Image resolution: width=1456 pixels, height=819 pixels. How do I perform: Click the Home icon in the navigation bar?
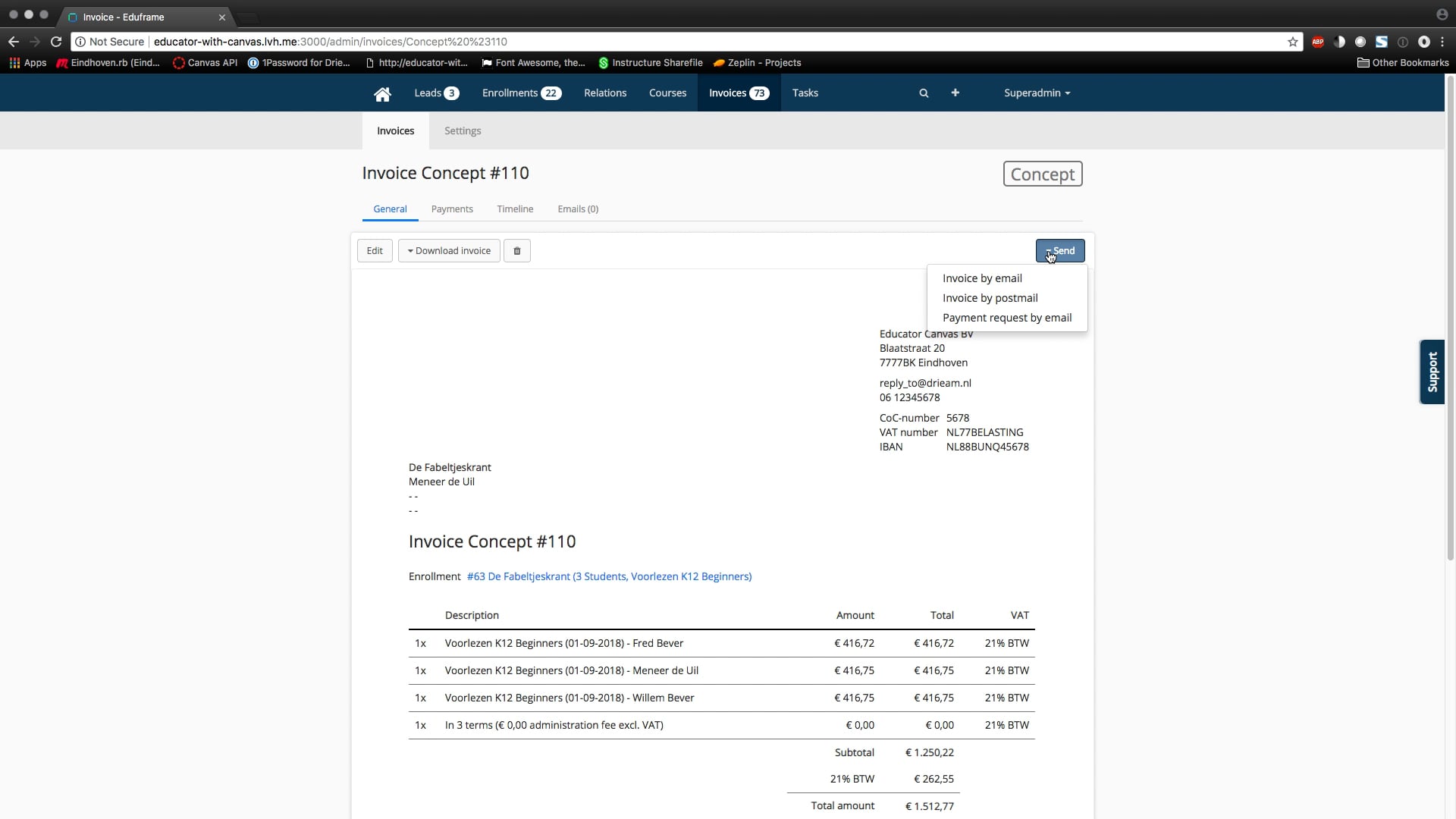[x=382, y=93]
